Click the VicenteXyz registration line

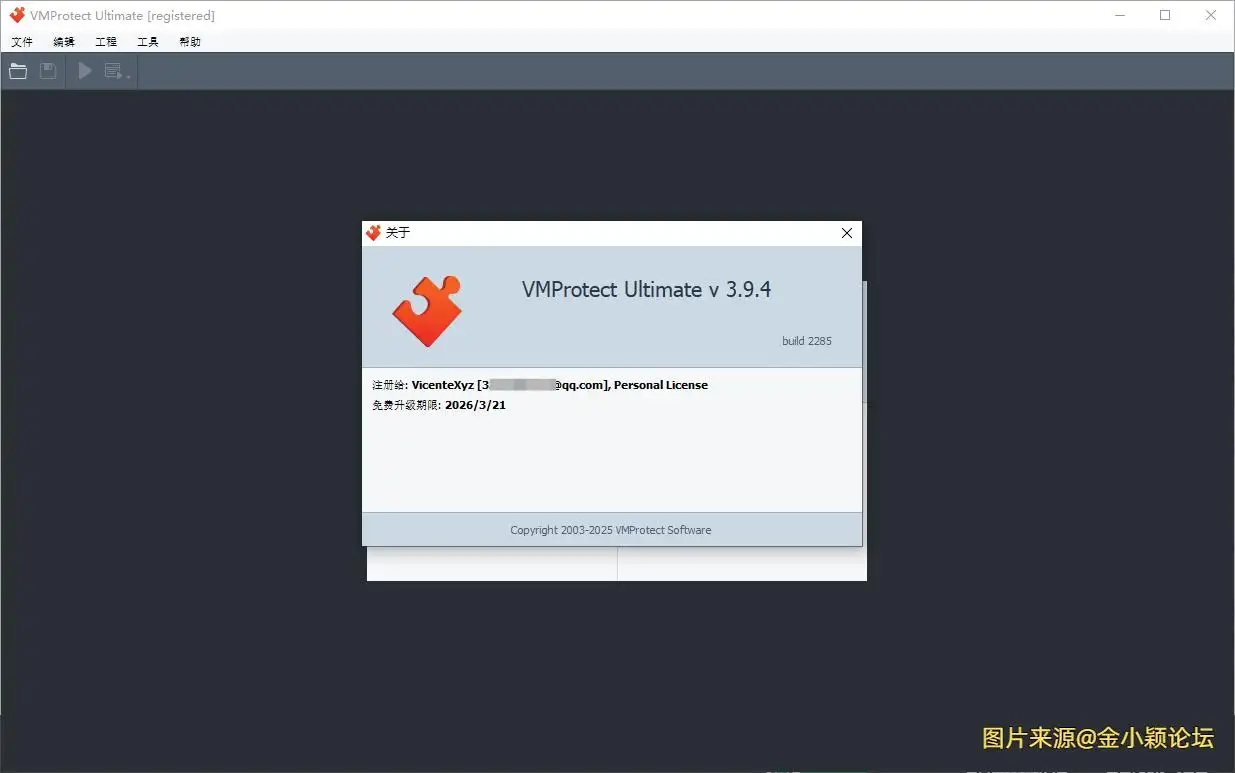(540, 385)
